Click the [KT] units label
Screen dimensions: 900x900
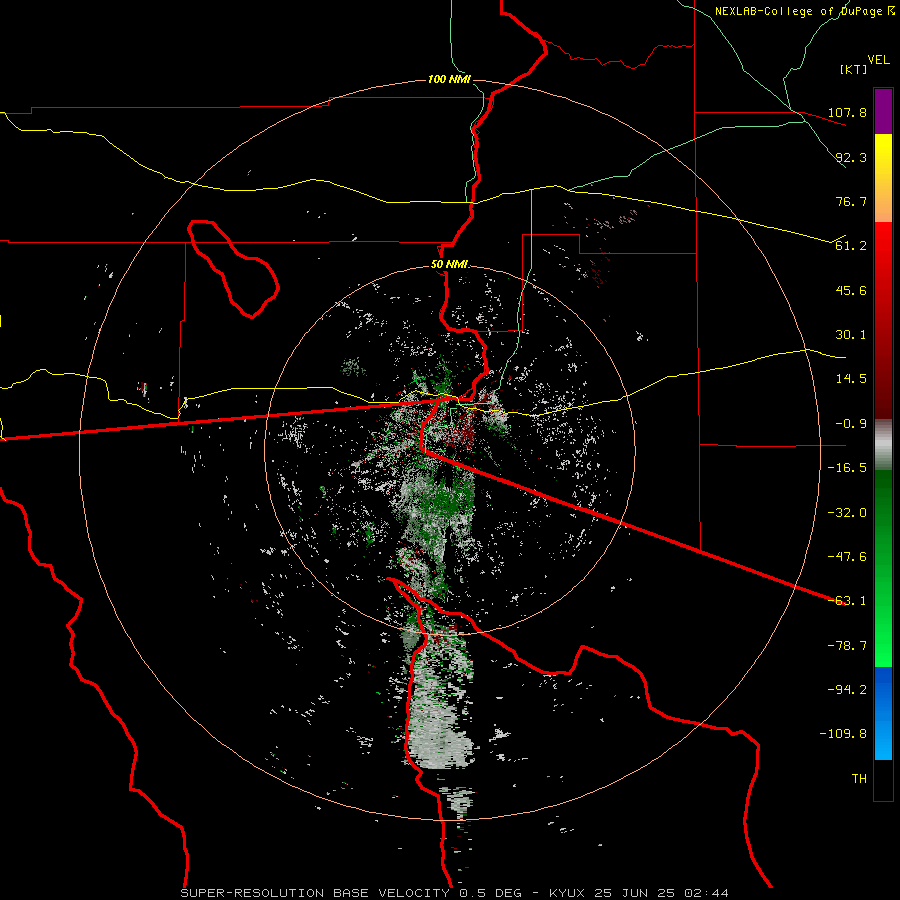coord(854,69)
